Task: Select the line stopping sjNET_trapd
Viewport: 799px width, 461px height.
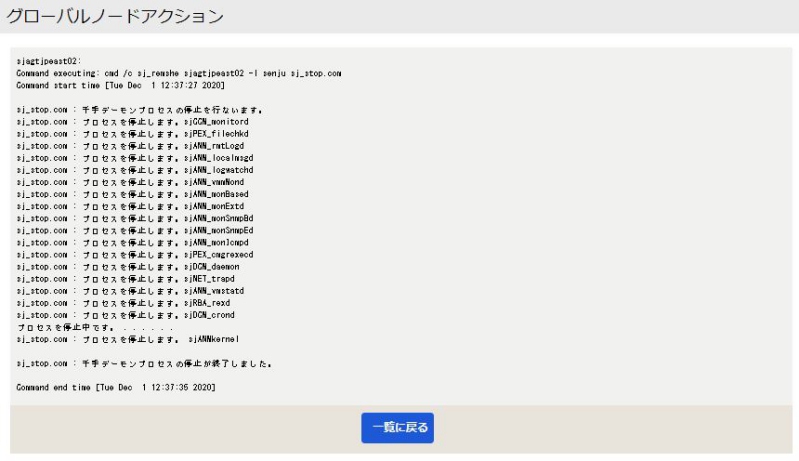Action: click(125, 279)
